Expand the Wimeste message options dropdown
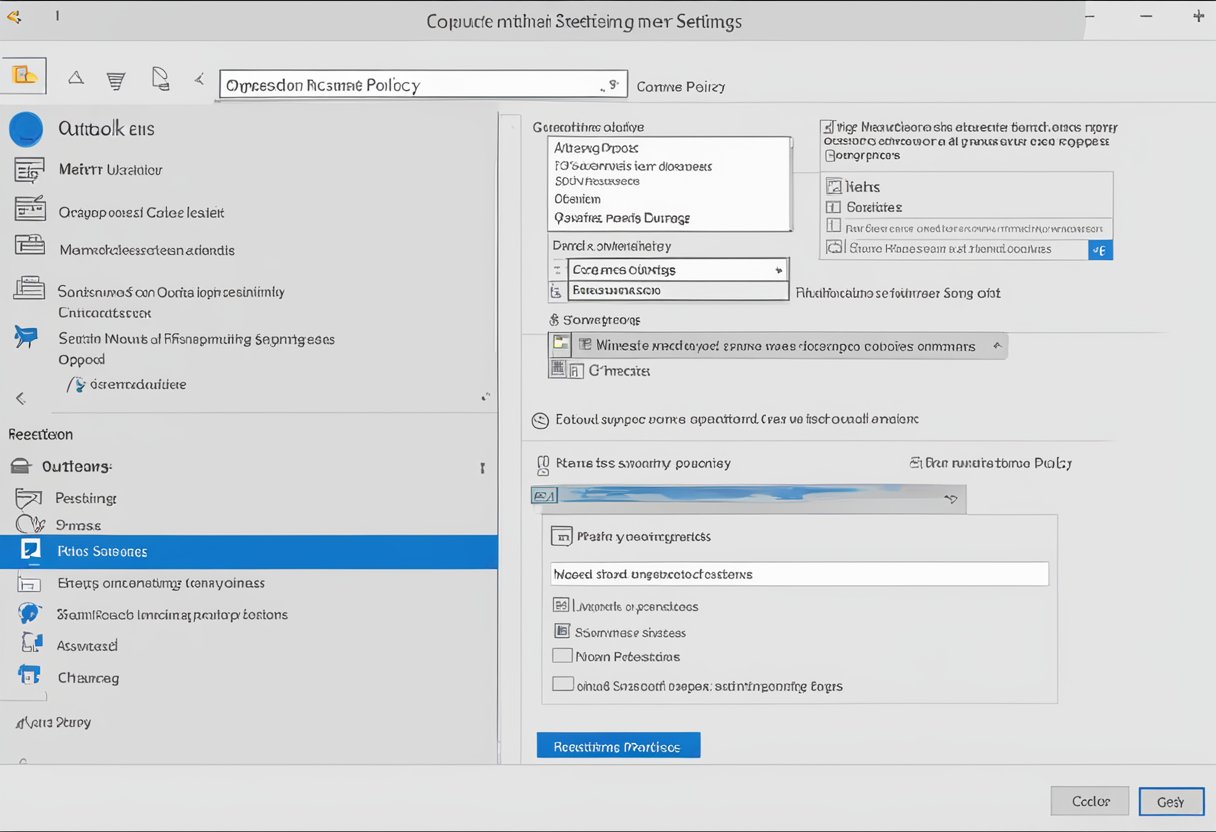Screen dimensions: 1216x832 pyautogui.click(x=779, y=345)
